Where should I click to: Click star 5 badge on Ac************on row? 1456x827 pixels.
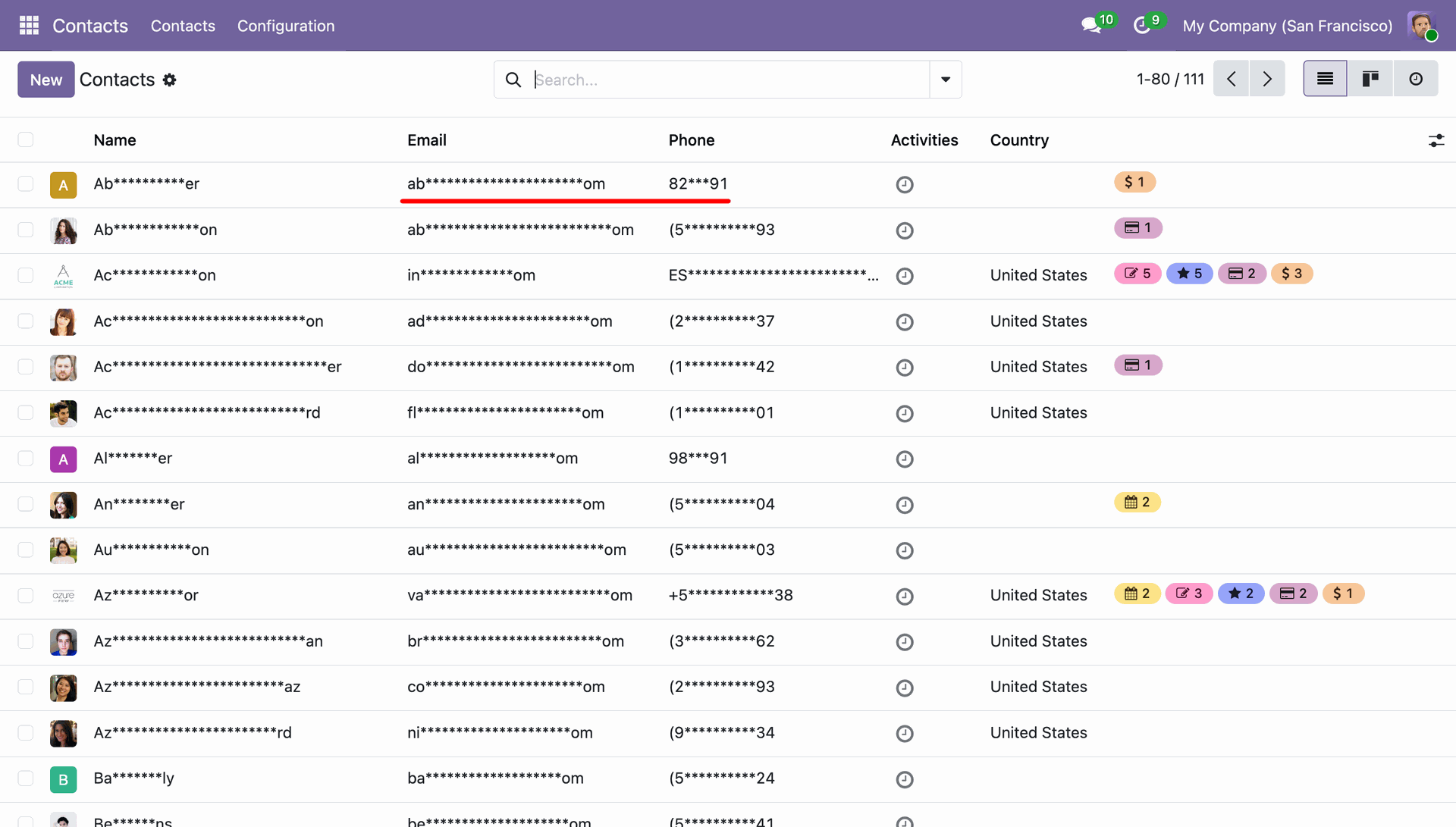[x=1189, y=274]
